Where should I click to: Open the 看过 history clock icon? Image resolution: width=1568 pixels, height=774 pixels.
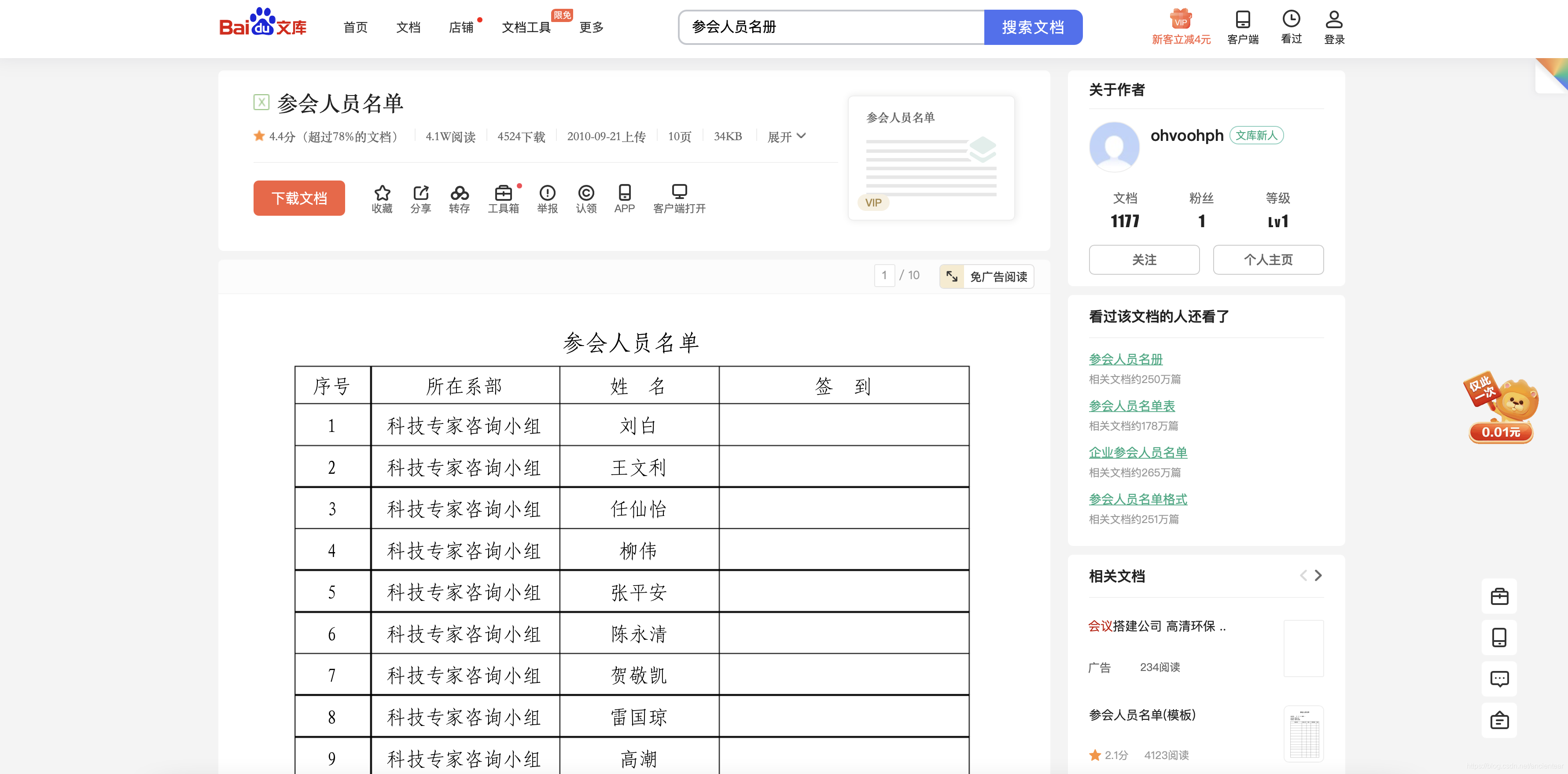[1291, 27]
